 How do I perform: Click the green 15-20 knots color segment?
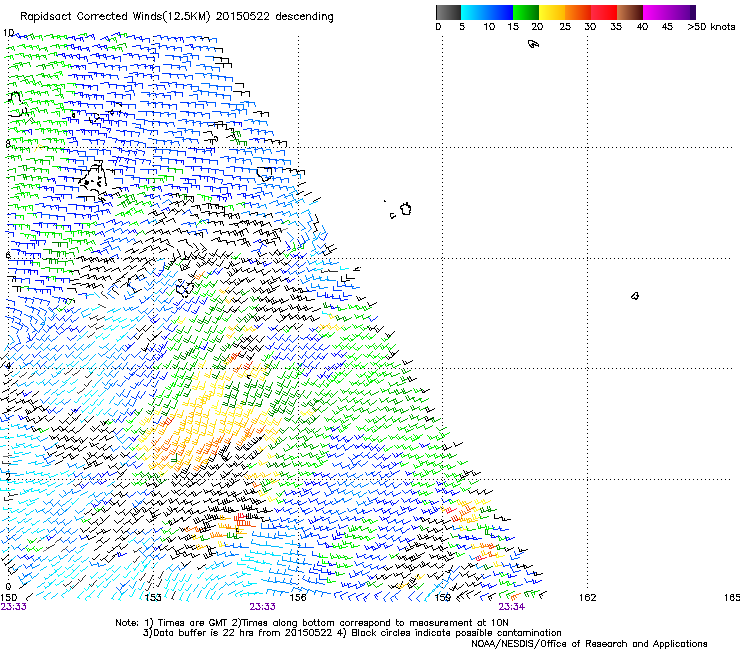[x=526, y=12]
